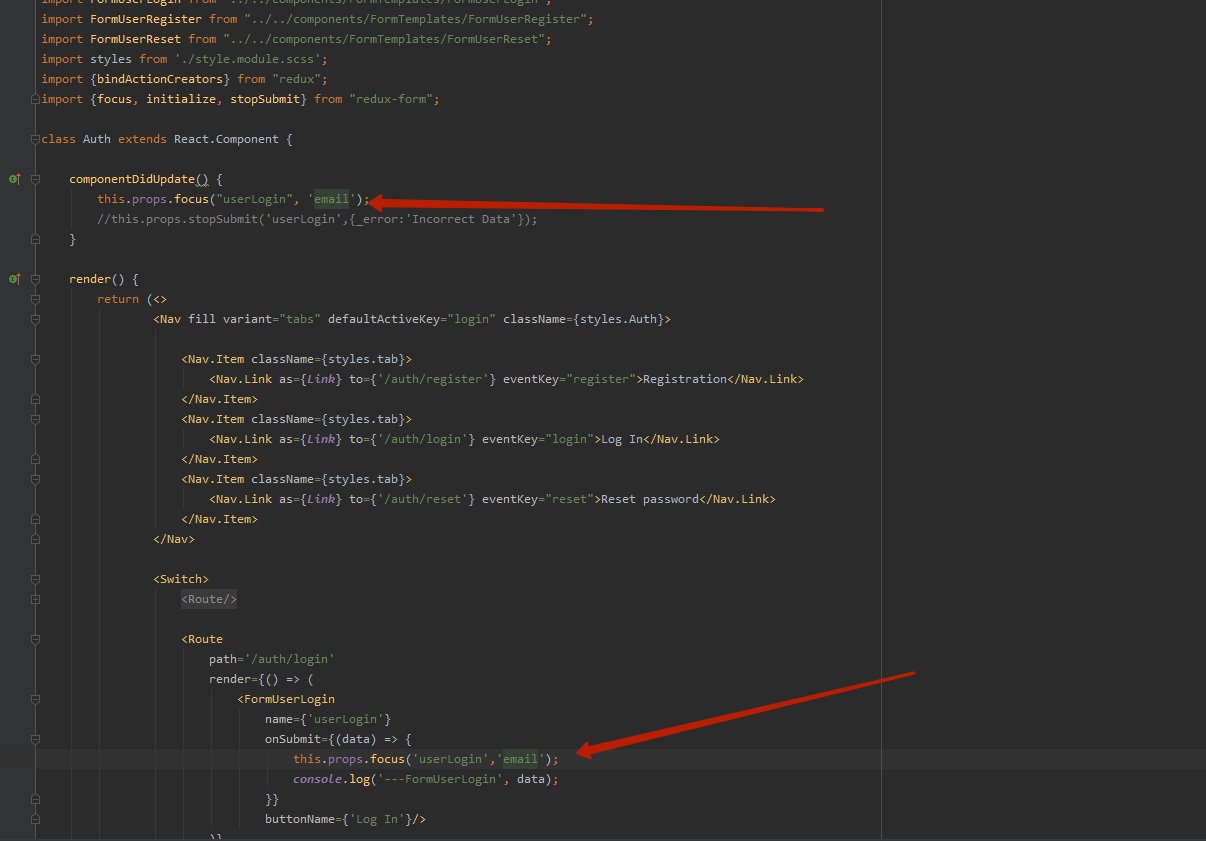1206x841 pixels.
Task: Click the folded <Route/> placeholder text
Action: coord(209,599)
